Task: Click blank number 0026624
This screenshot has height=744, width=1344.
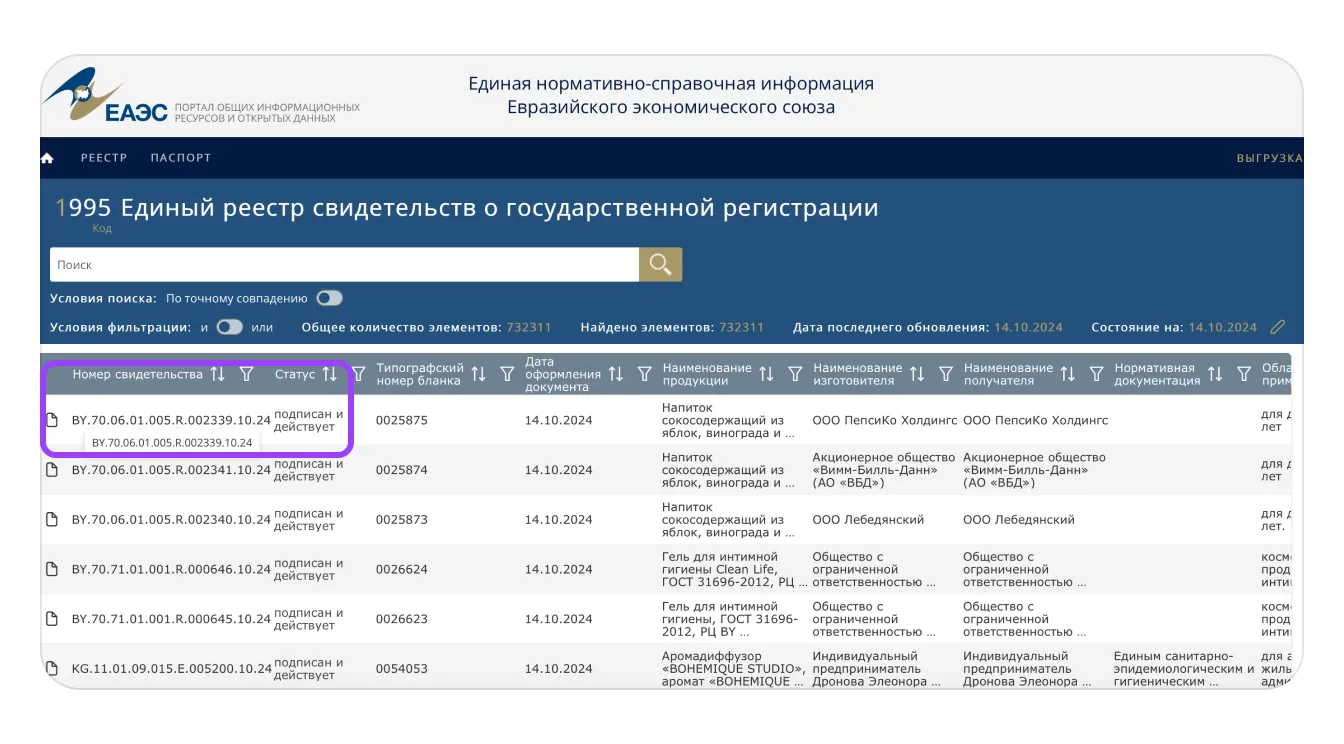Action: (x=402, y=569)
